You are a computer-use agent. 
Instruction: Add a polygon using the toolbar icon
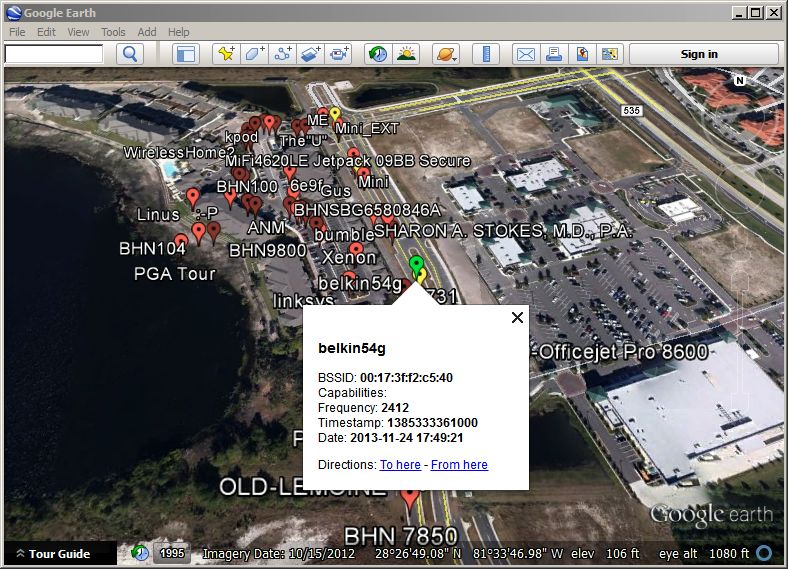point(254,54)
